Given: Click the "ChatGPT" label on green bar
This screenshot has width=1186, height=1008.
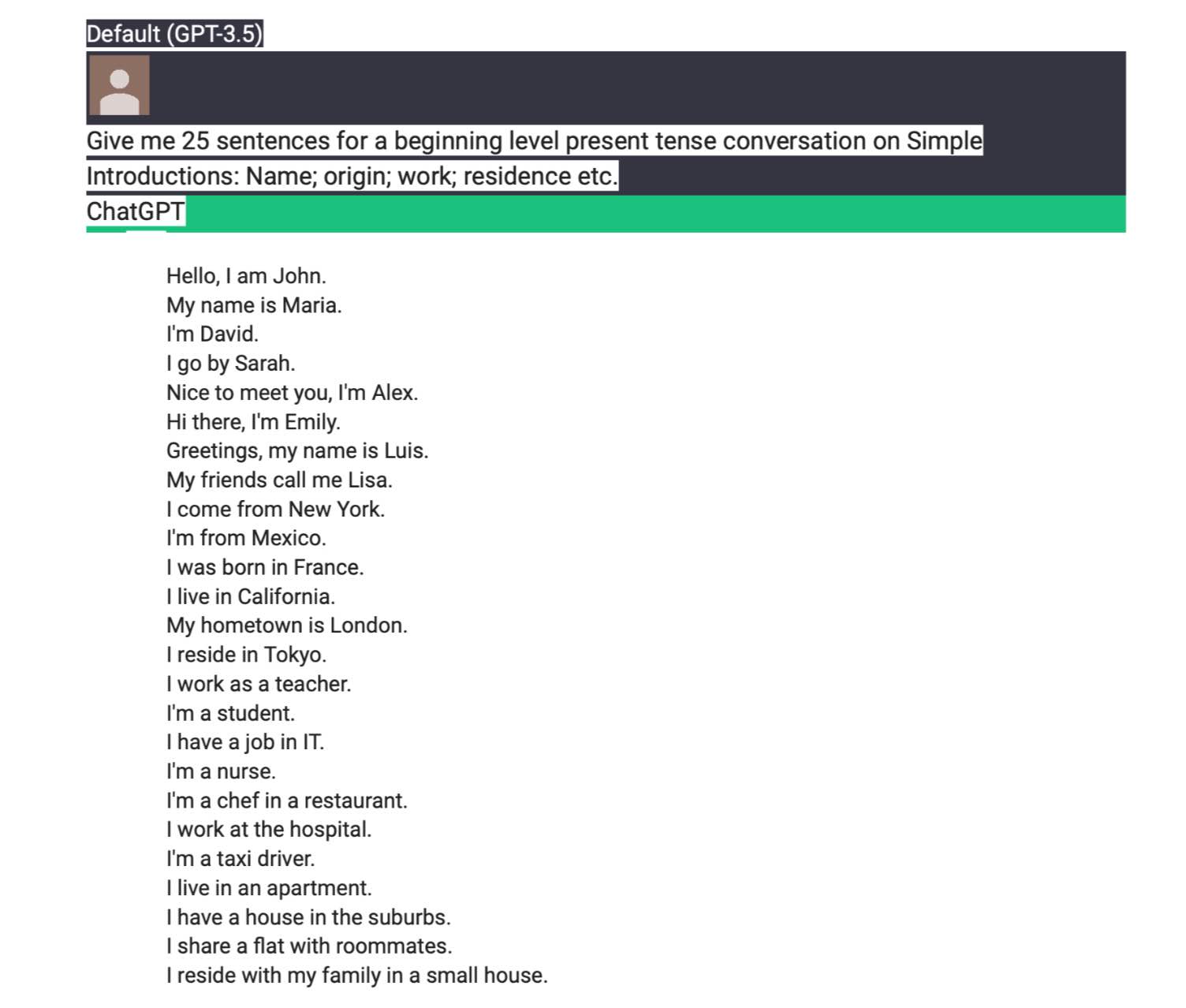Looking at the screenshot, I should (x=136, y=211).
